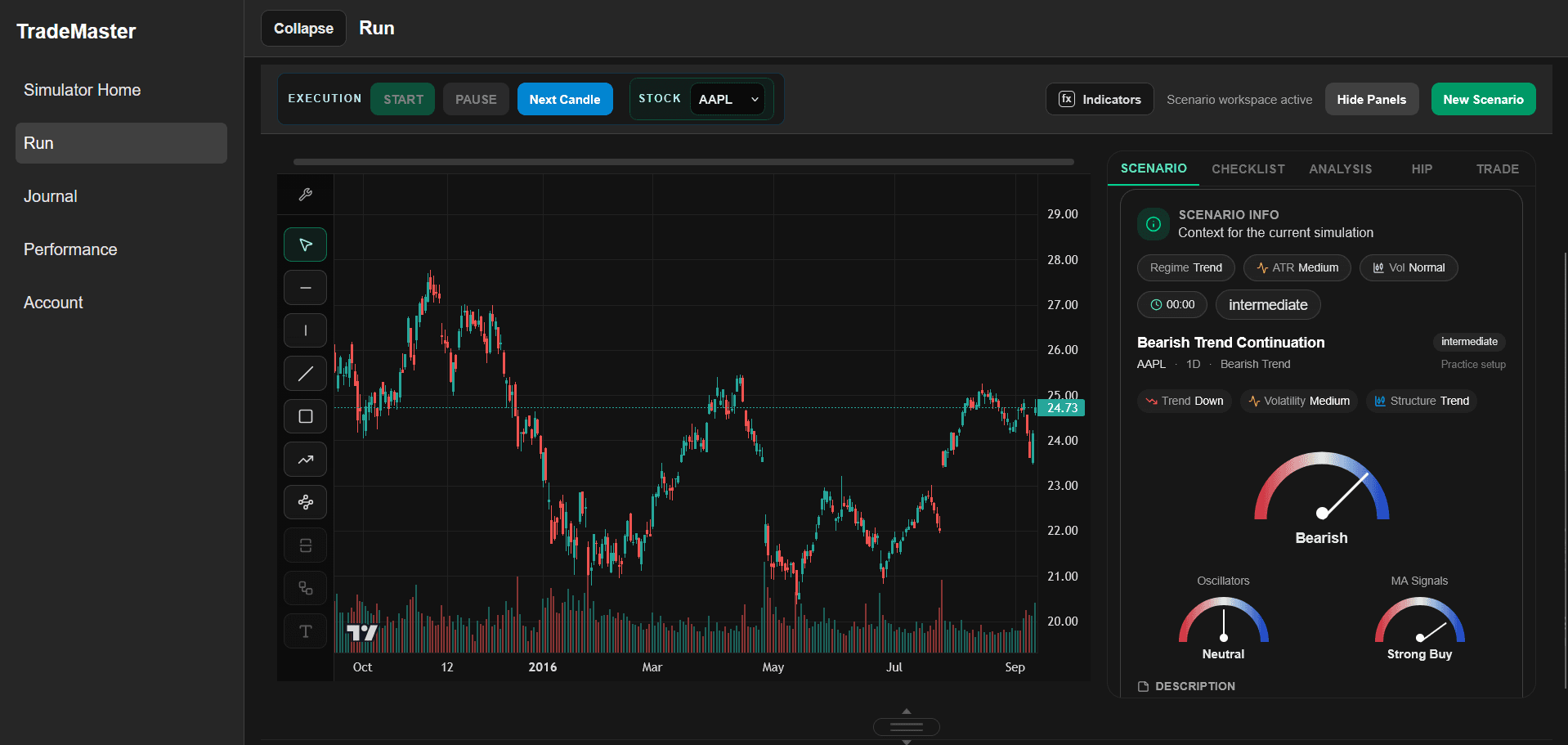Click the 2016 label on time axis
The height and width of the screenshot is (745, 1568).
click(543, 667)
